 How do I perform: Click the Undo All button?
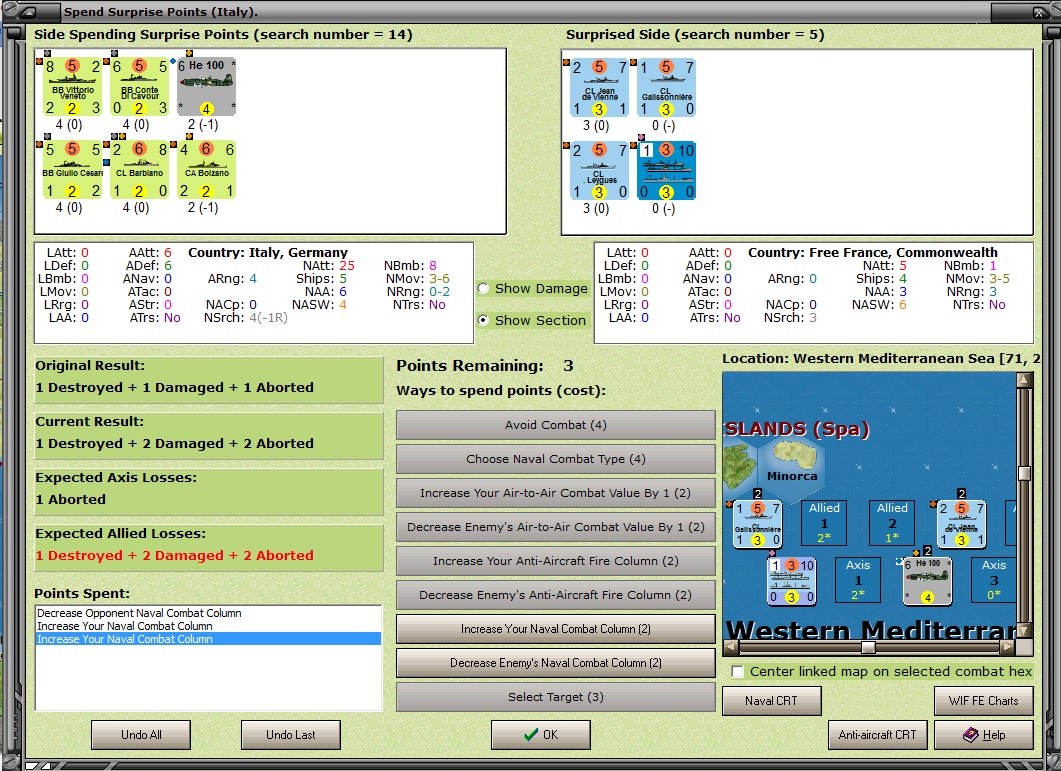[x=141, y=734]
